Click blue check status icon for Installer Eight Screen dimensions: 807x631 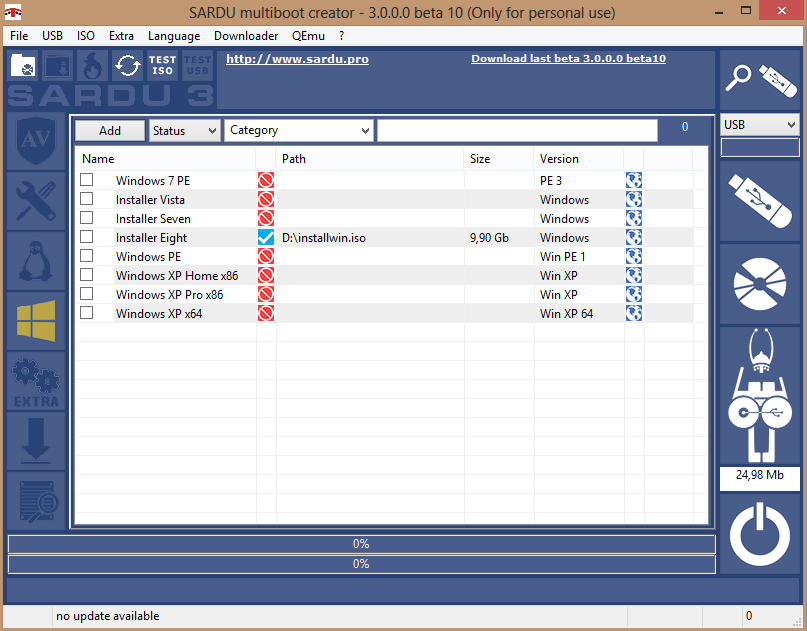coord(266,237)
